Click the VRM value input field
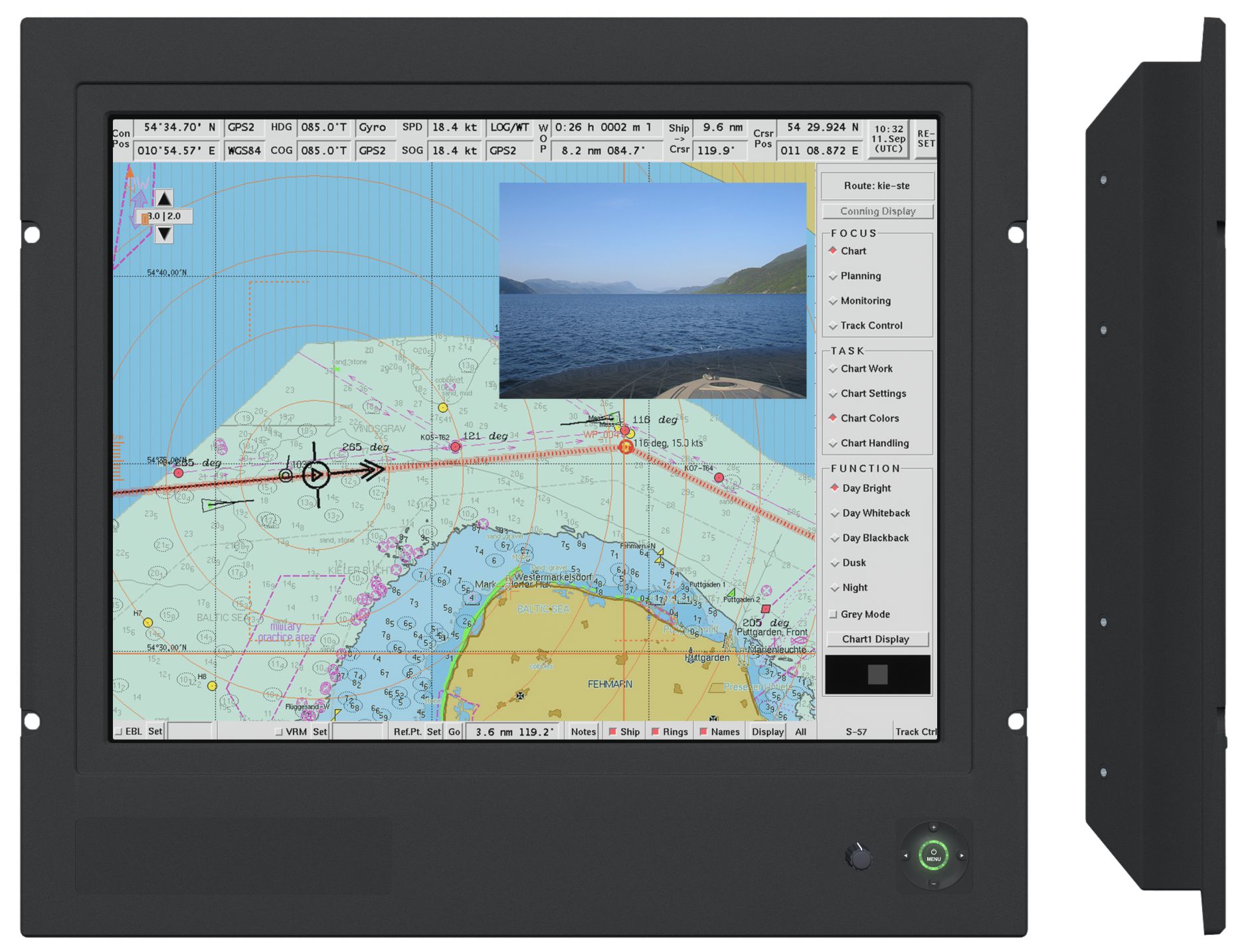 359,732
